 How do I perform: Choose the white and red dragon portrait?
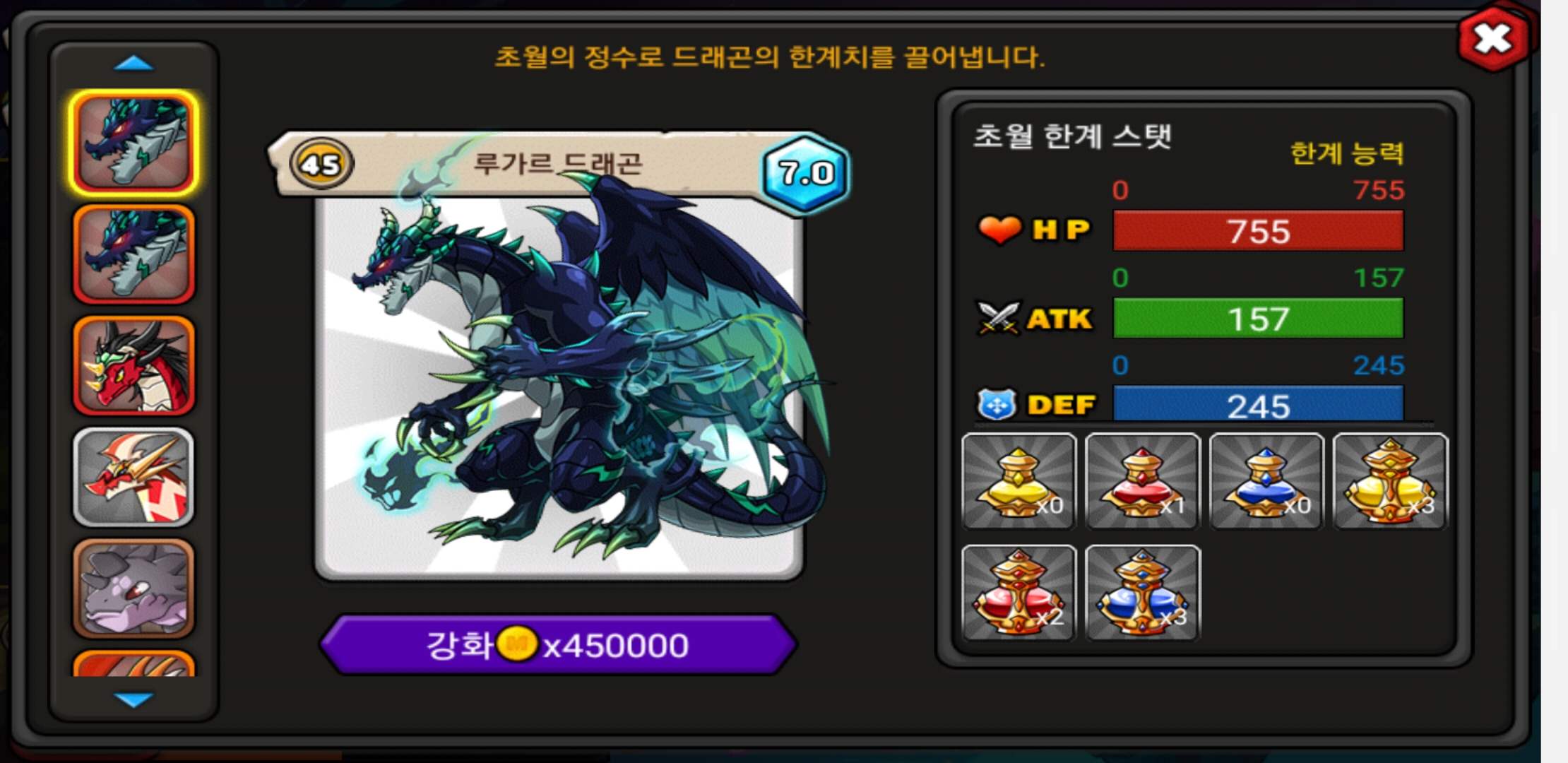coord(133,477)
